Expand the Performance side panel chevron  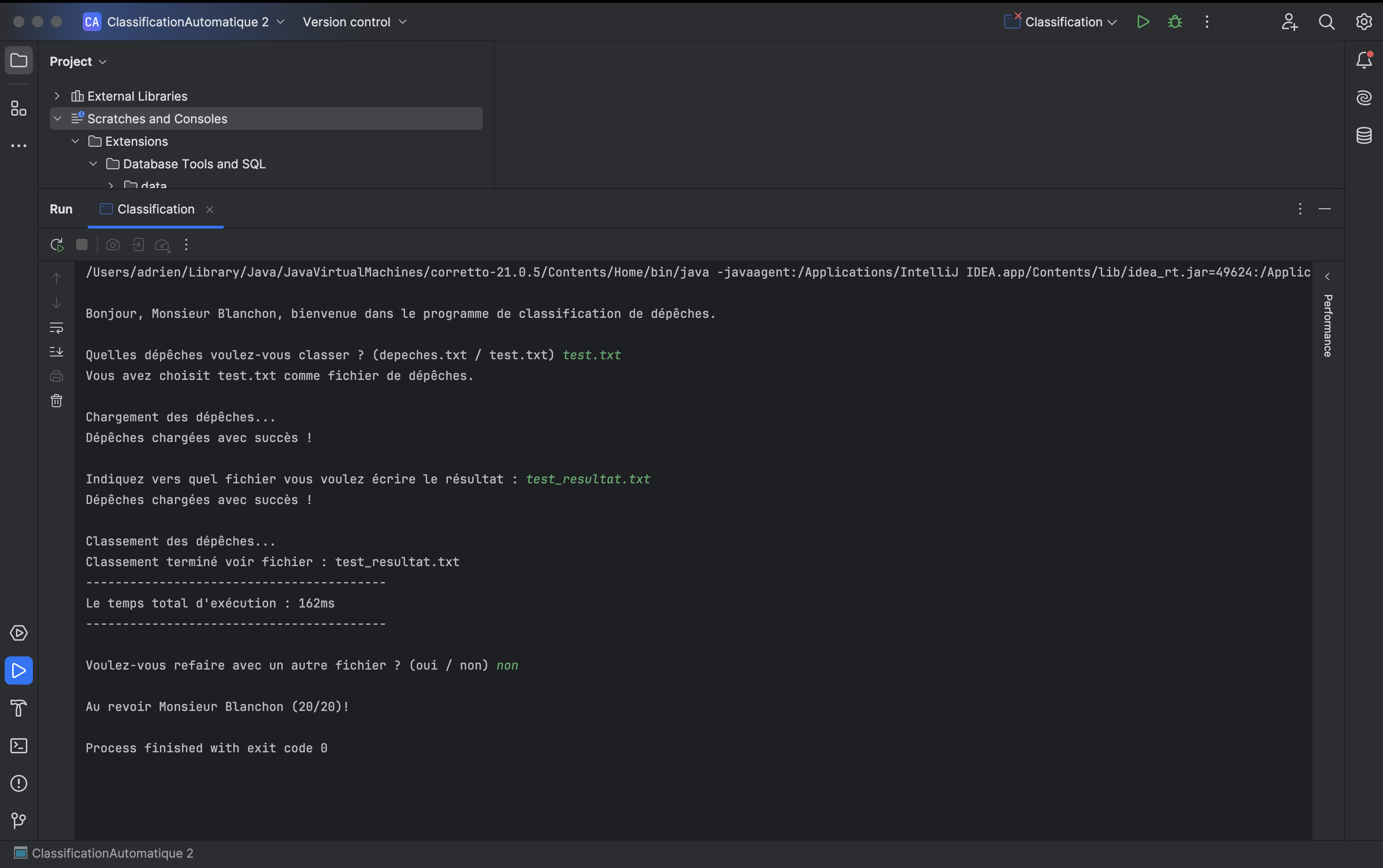coord(1327,276)
